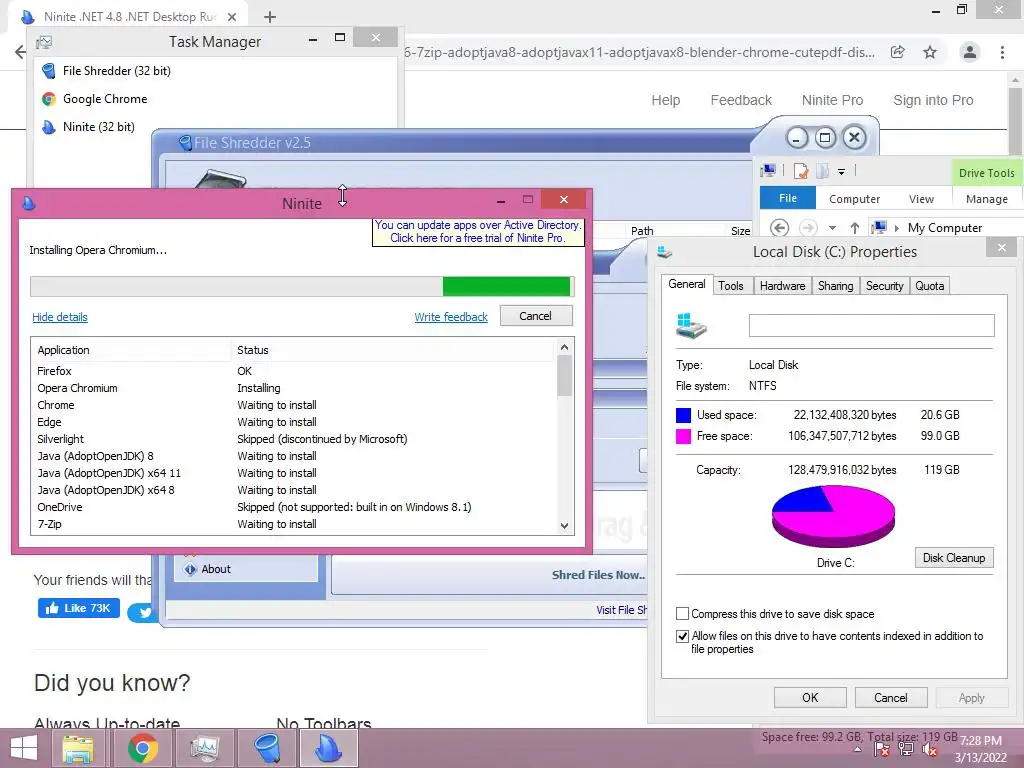
Task: Click the volume icon in system tray
Action: 929,750
